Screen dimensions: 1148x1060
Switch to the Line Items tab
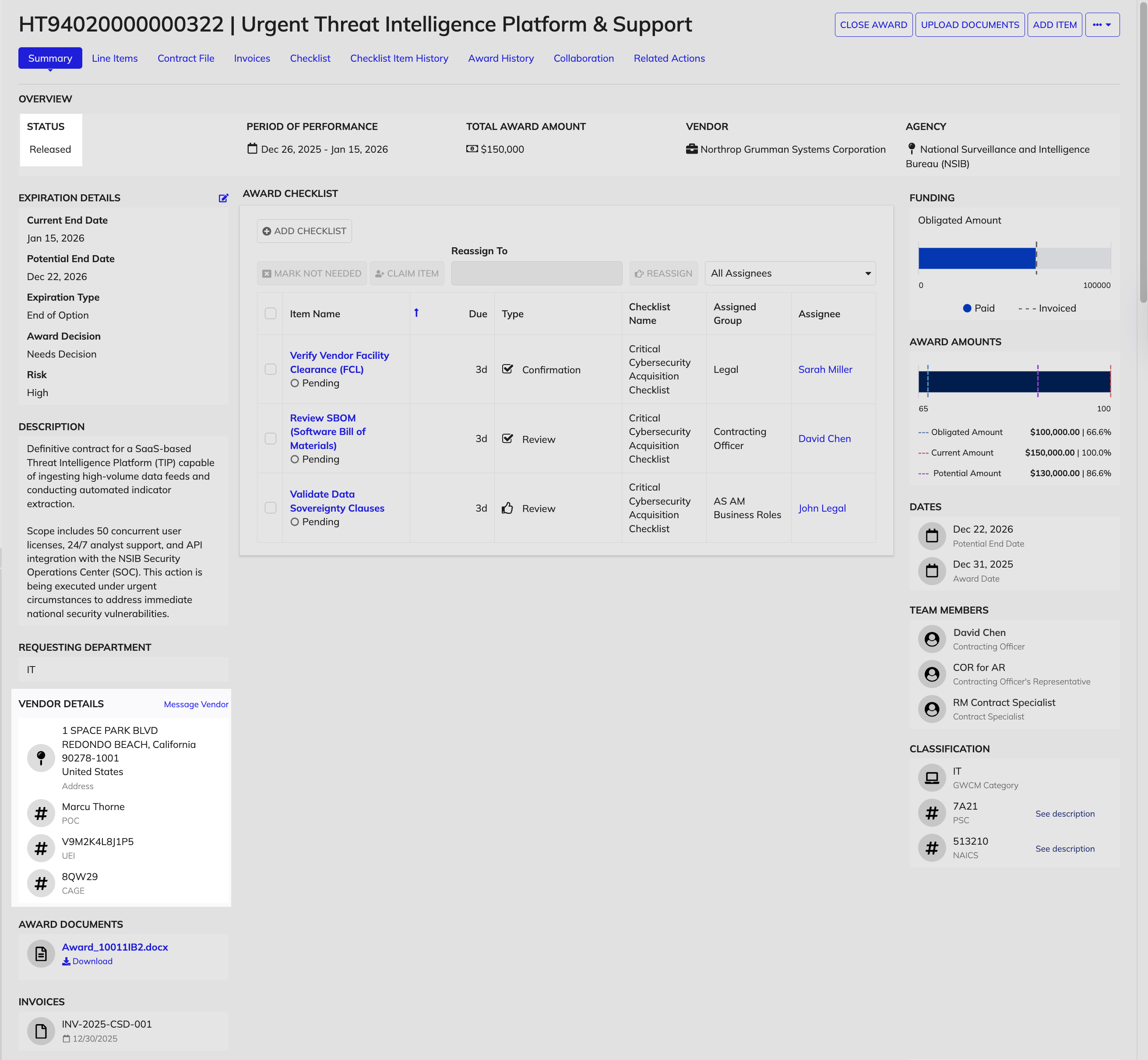115,58
